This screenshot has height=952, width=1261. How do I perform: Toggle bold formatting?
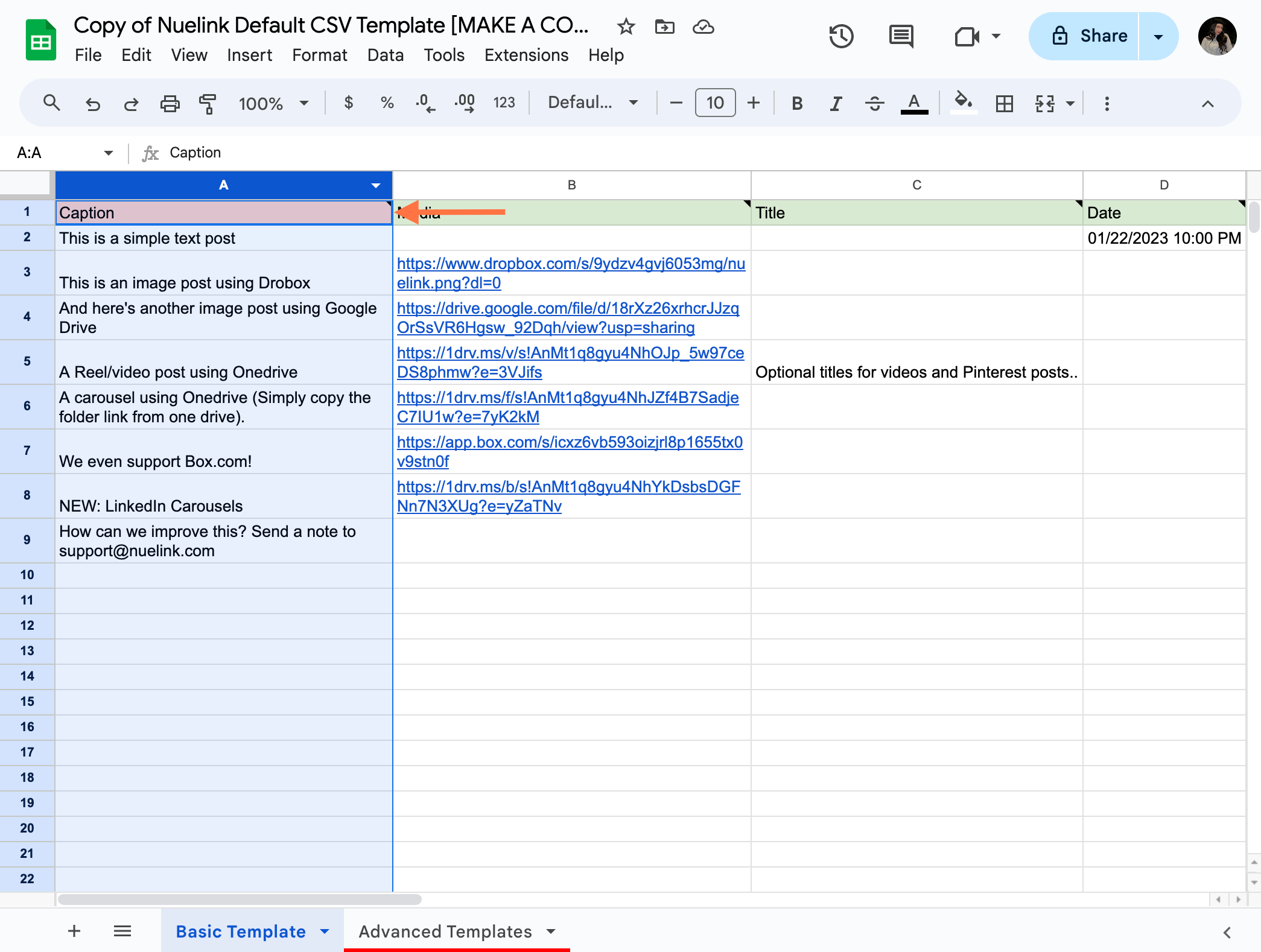point(797,104)
